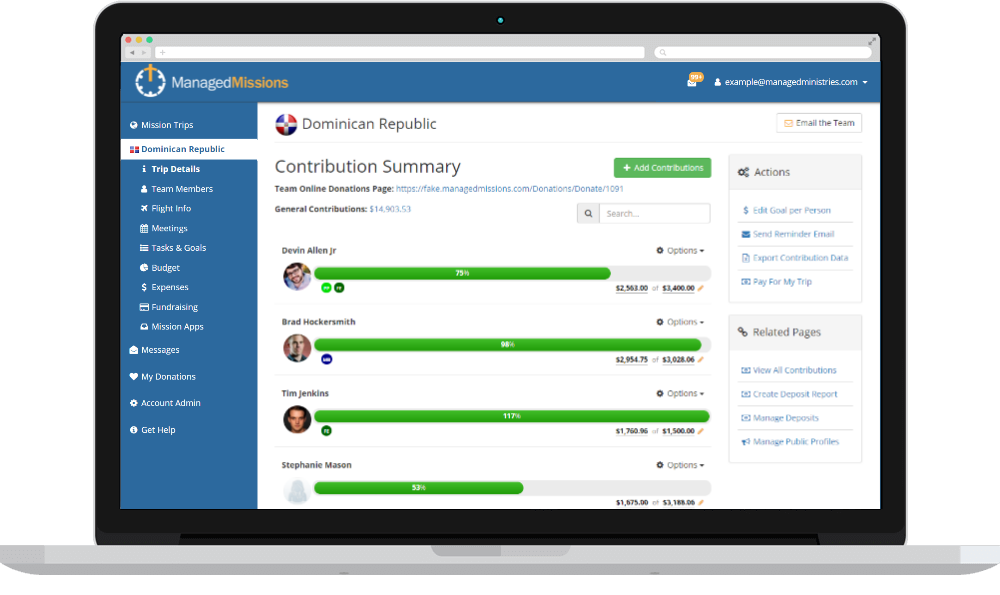Click Devin Allen Jr's avatar photo
This screenshot has height=595, width=1000.
point(297,277)
